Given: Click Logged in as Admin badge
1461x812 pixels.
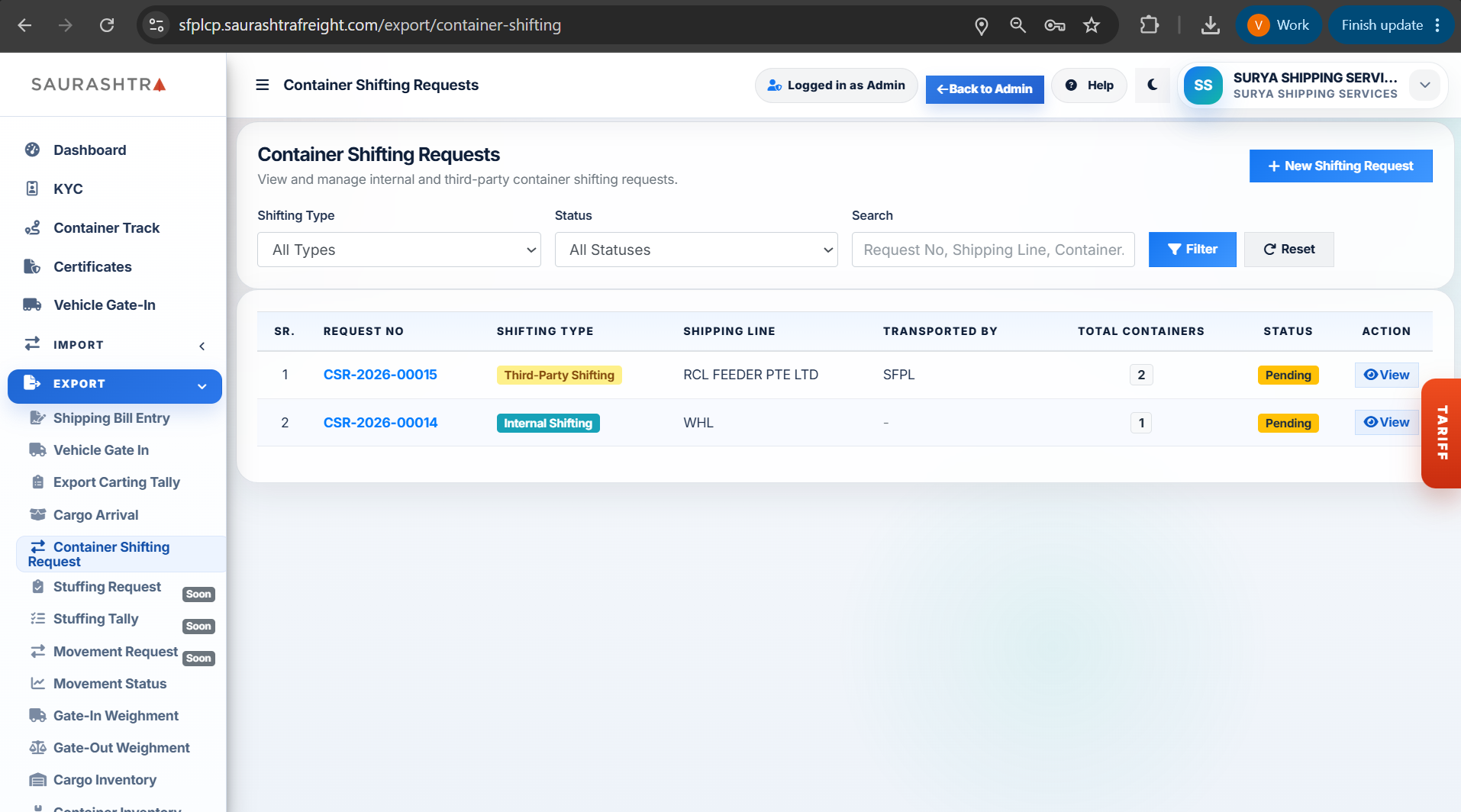Looking at the screenshot, I should click(x=836, y=85).
